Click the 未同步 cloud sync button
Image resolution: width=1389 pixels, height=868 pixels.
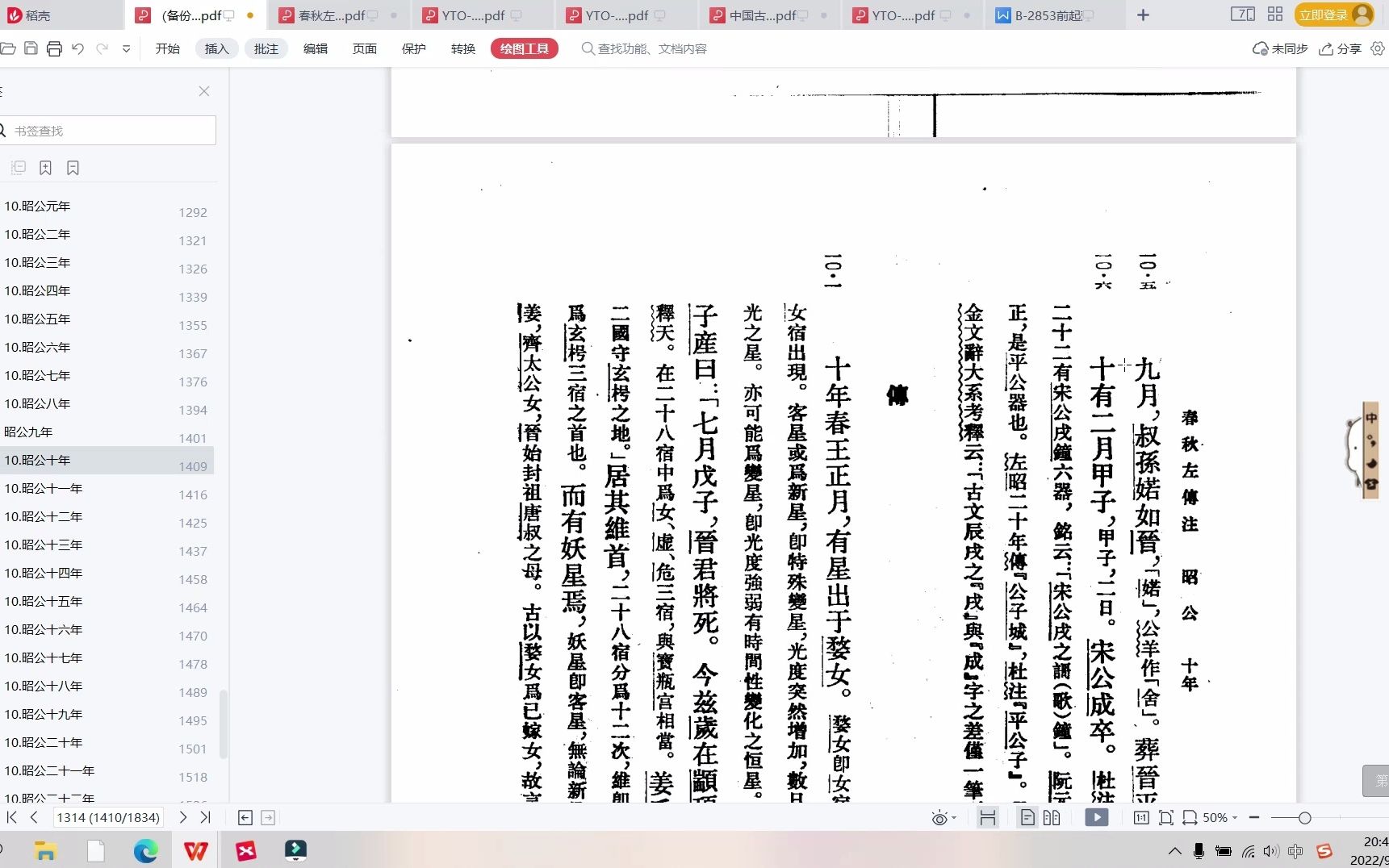click(1280, 48)
